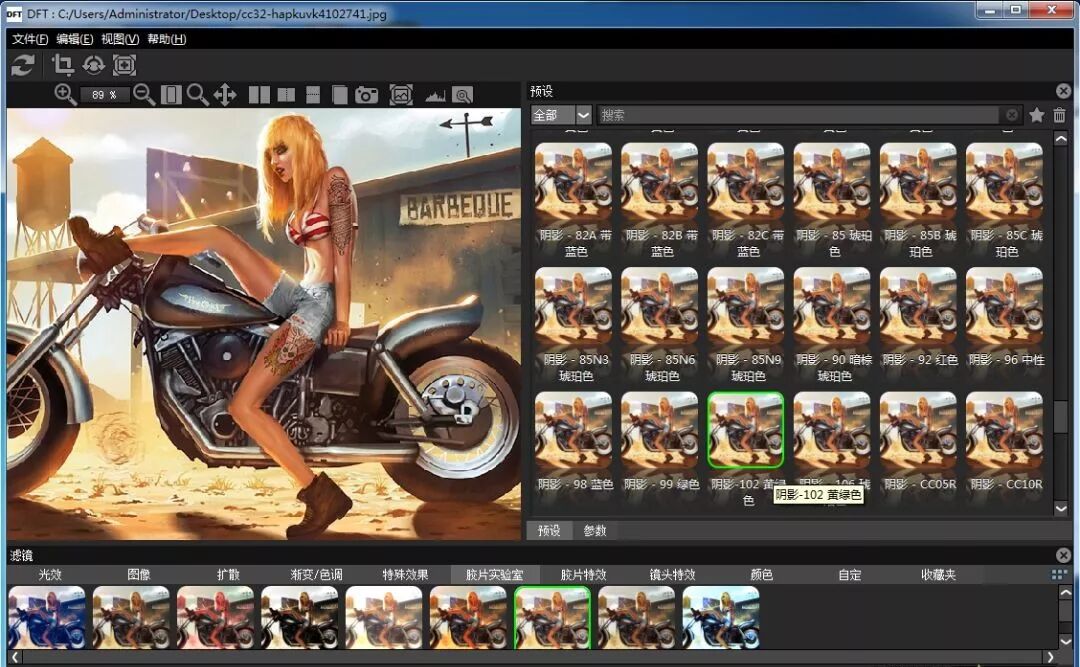The height and width of the screenshot is (667, 1080).
Task: Open the 自定 filter category
Action: [849, 575]
